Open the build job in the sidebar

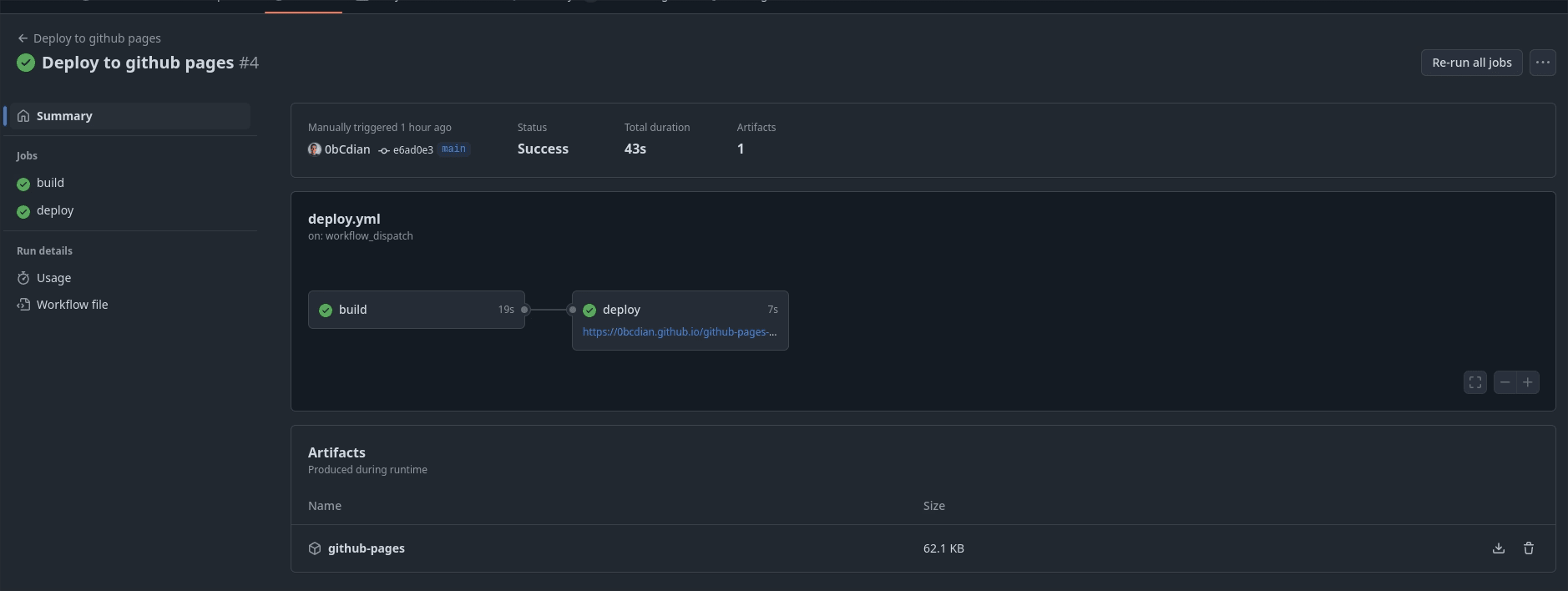50,183
